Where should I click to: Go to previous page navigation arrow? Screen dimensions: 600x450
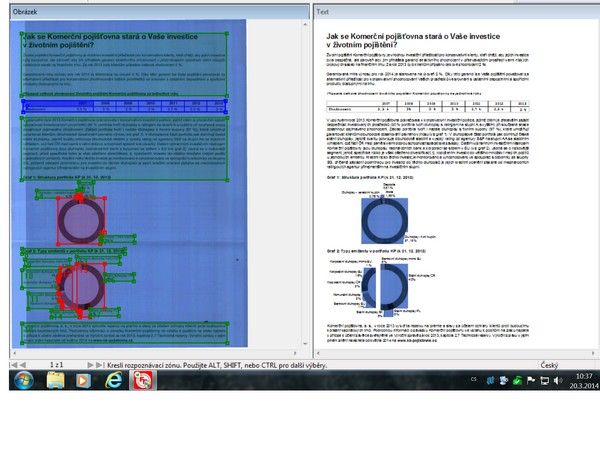(x=23, y=365)
